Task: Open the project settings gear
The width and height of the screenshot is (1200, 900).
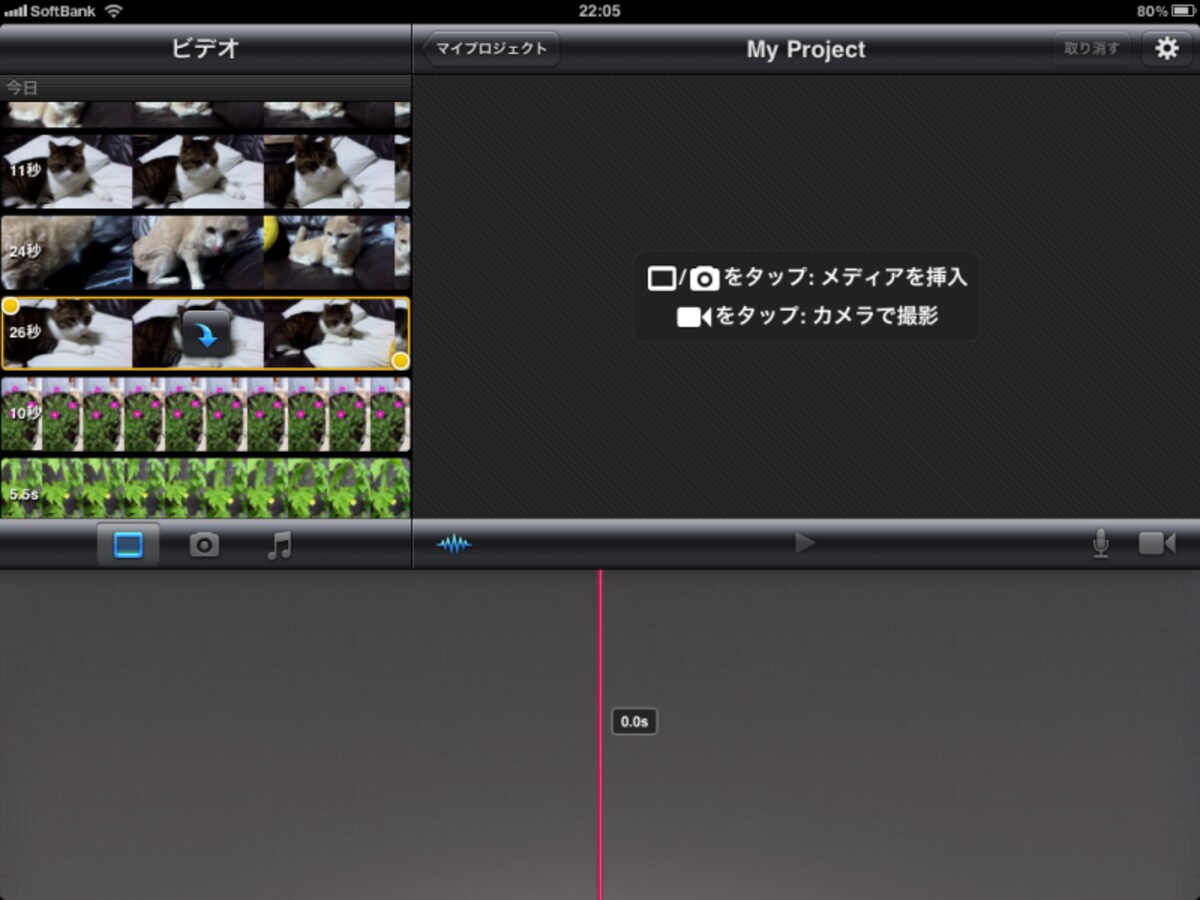Action: tap(1166, 49)
